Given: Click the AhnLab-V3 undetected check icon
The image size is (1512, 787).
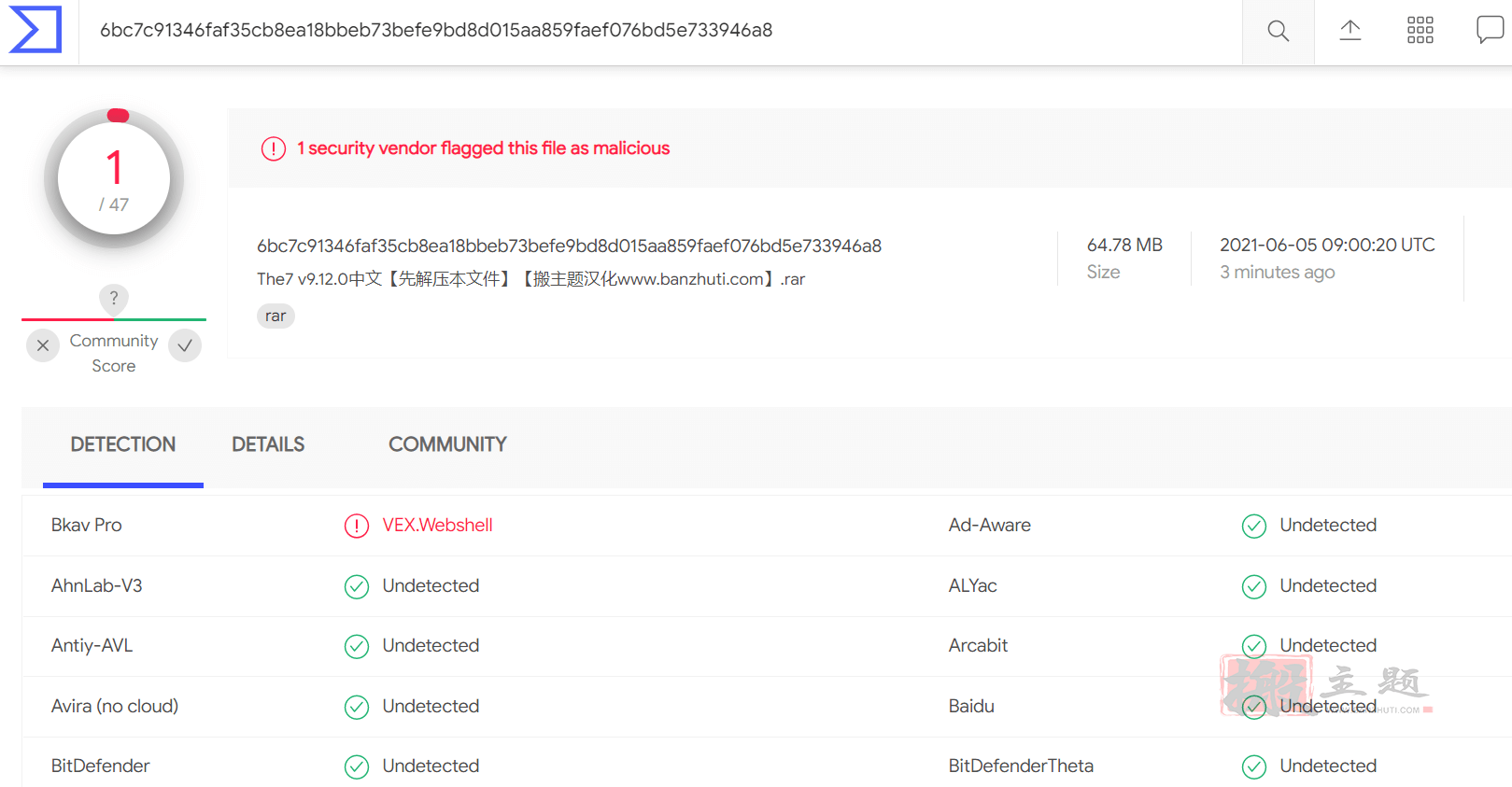Looking at the screenshot, I should [357, 586].
